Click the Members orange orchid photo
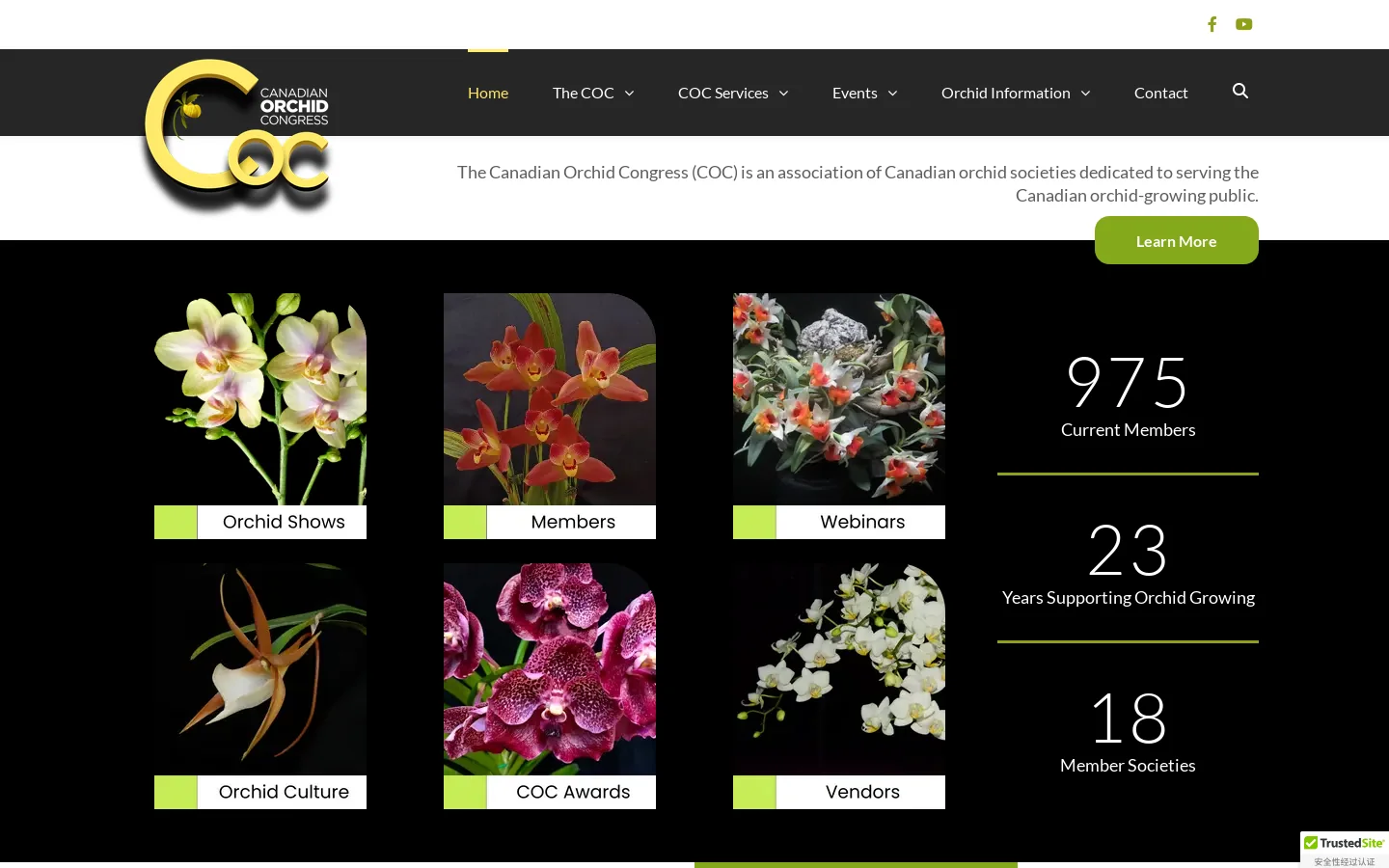 (550, 399)
